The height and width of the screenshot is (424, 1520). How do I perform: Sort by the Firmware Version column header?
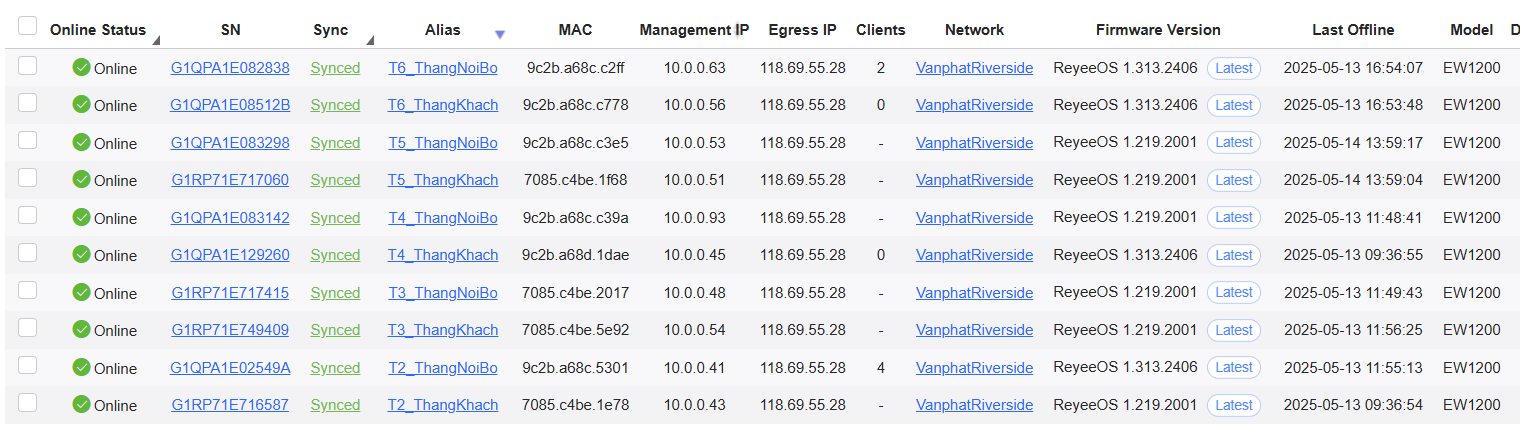(1158, 30)
